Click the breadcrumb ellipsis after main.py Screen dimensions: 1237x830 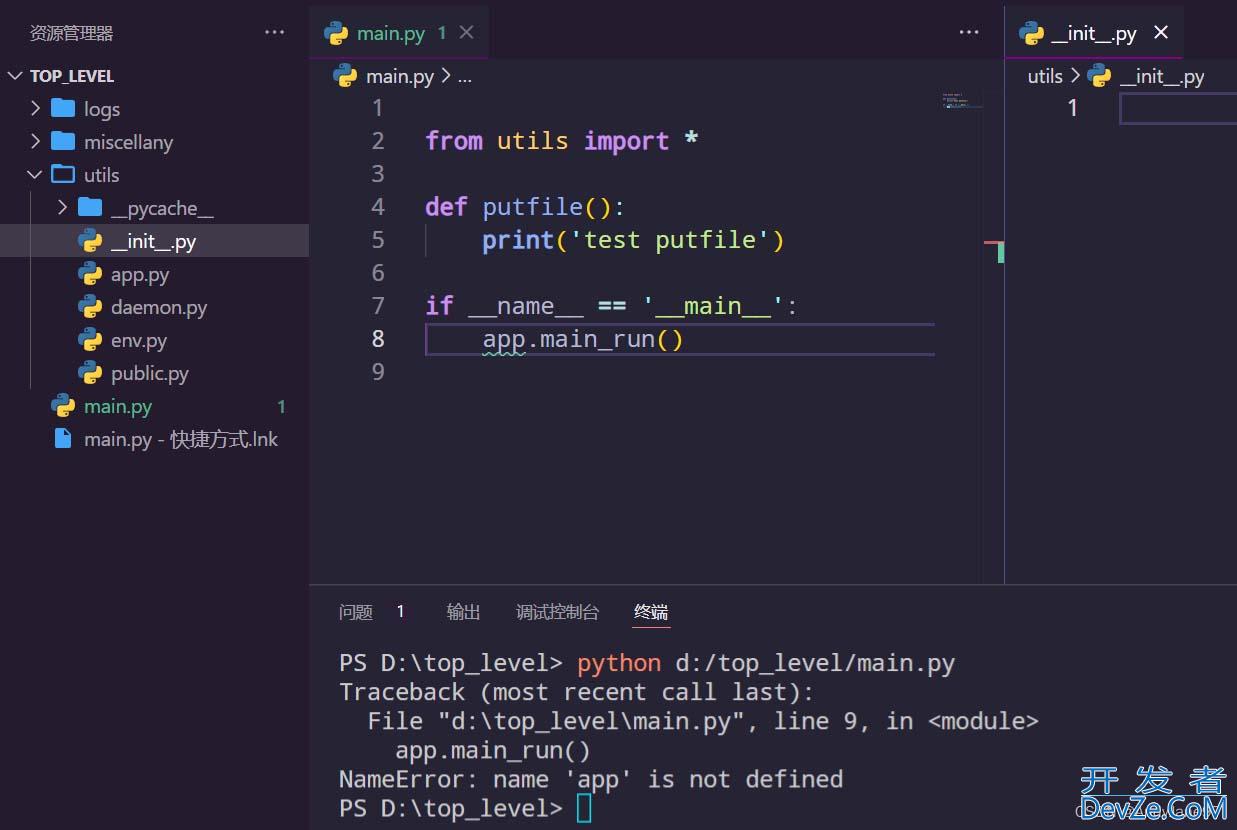[x=464, y=76]
